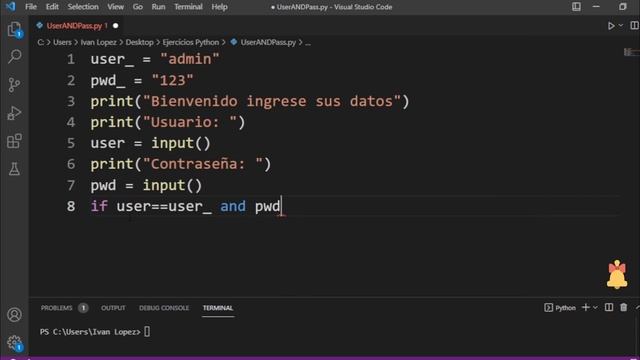This screenshot has width=640, height=360.
Task: Switch to the Debug Console tab
Action: (164, 308)
